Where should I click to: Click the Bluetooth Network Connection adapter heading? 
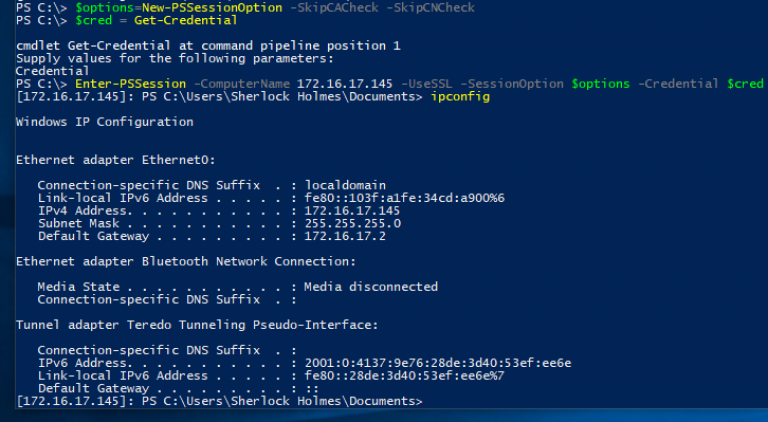point(186,261)
